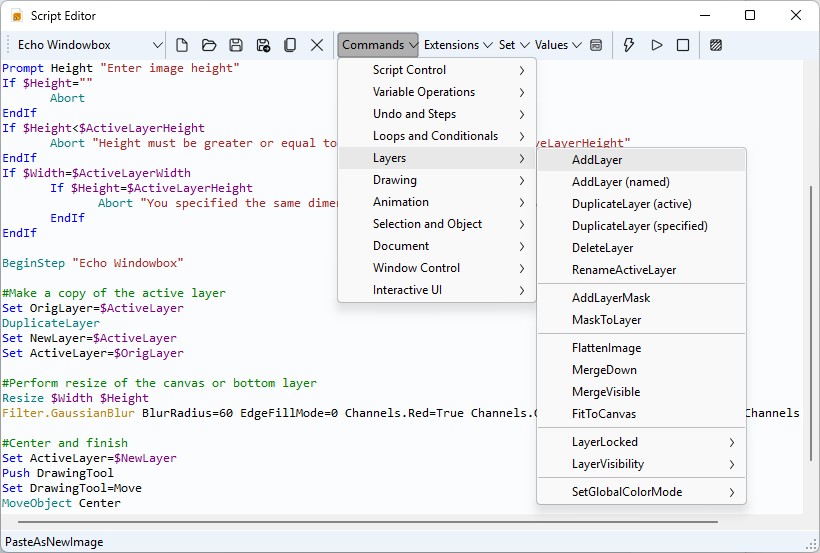Click the Copy script icon
This screenshot has width=820, height=553.
(x=290, y=45)
